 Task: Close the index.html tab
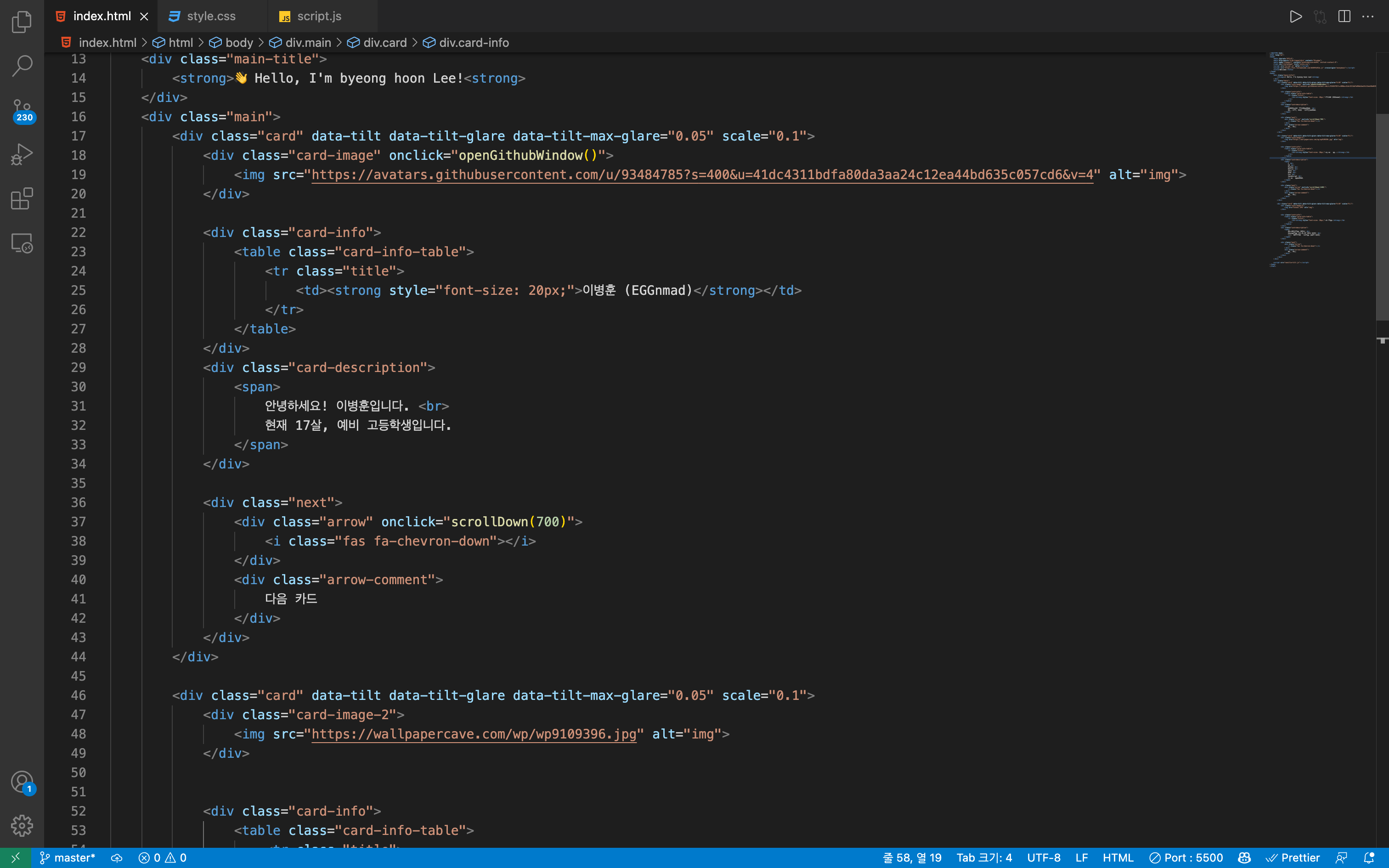point(144,17)
